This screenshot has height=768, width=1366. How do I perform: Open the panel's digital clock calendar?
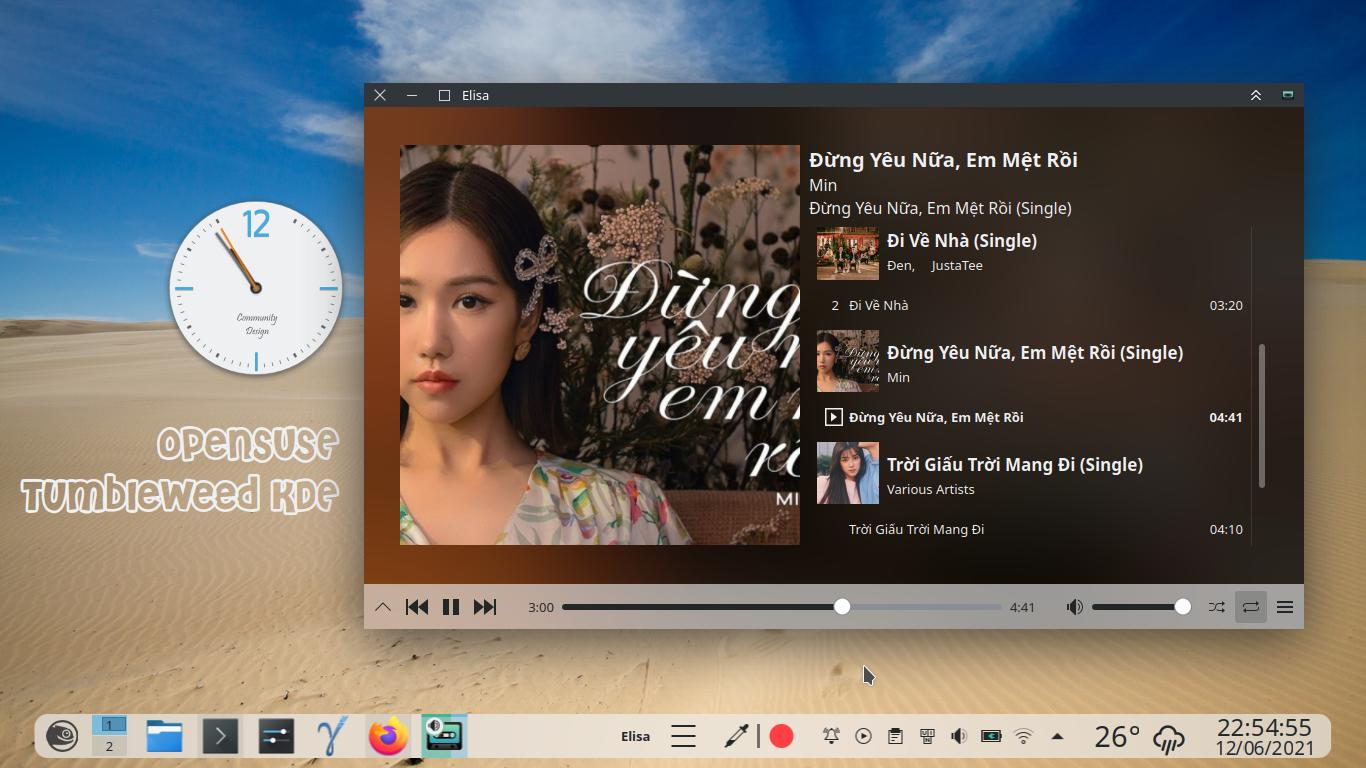click(1264, 737)
